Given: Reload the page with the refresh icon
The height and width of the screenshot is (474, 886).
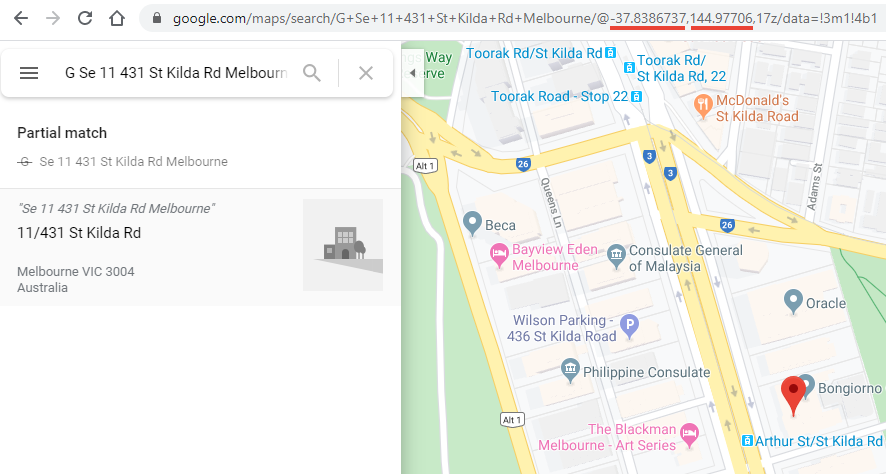Looking at the screenshot, I should (x=85, y=18).
